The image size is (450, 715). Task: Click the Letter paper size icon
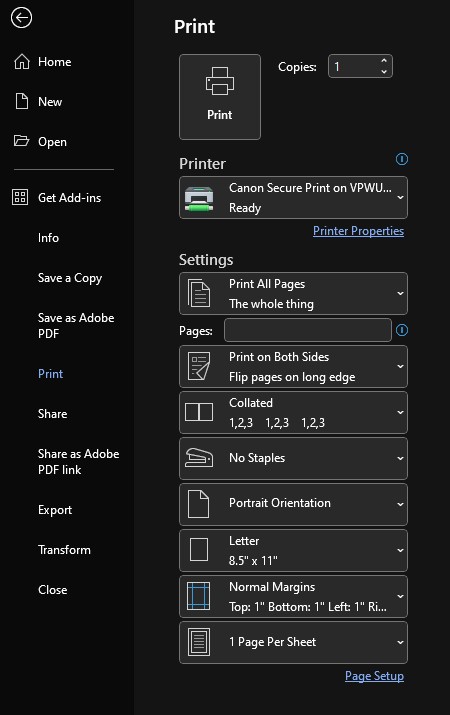[199, 550]
